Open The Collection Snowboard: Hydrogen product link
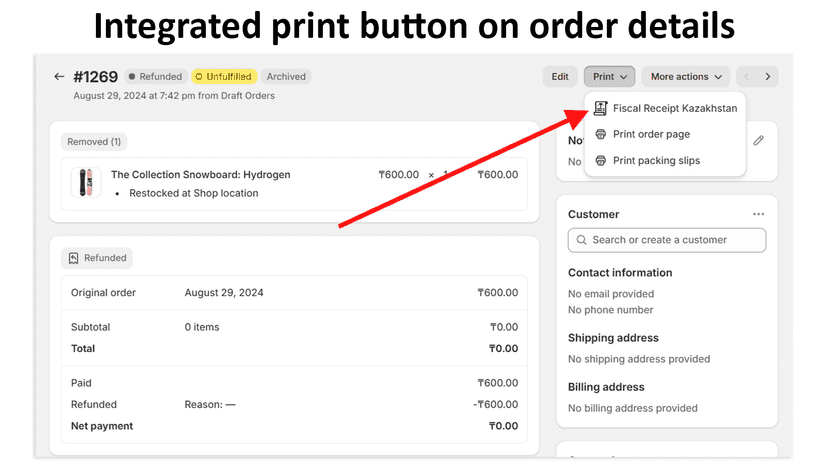Image resolution: width=828 pixels, height=466 pixels. coord(201,174)
